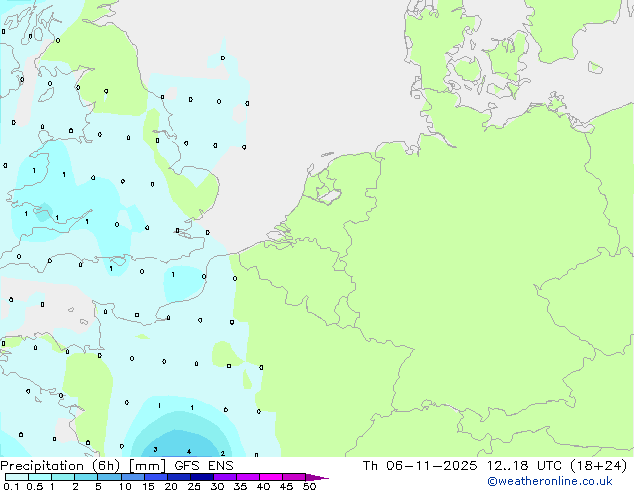The width and height of the screenshot is (634, 490).
Task: Click the '(18+24)' forecast offset text
Action: tap(598, 466)
